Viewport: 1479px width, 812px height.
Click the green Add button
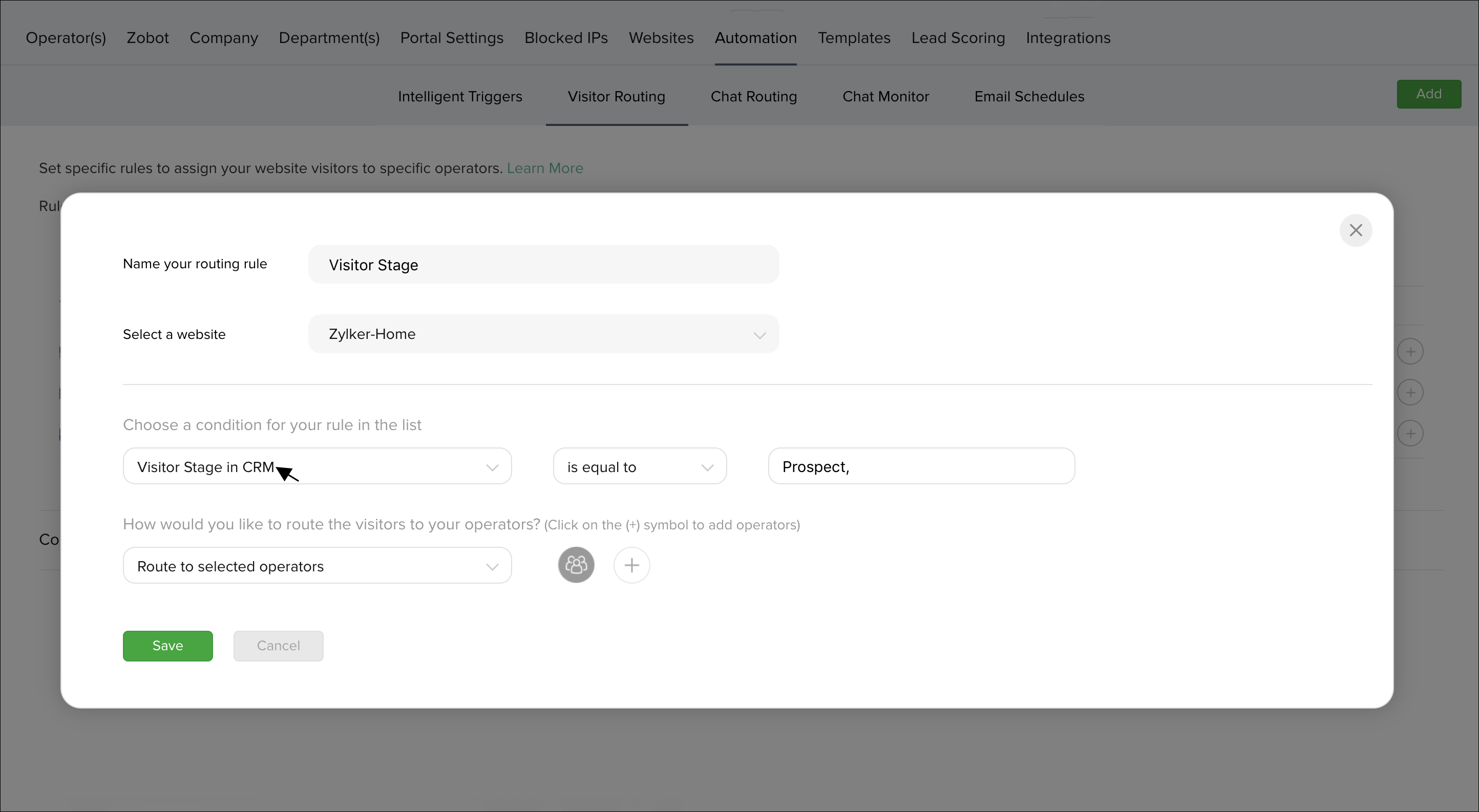click(1428, 94)
